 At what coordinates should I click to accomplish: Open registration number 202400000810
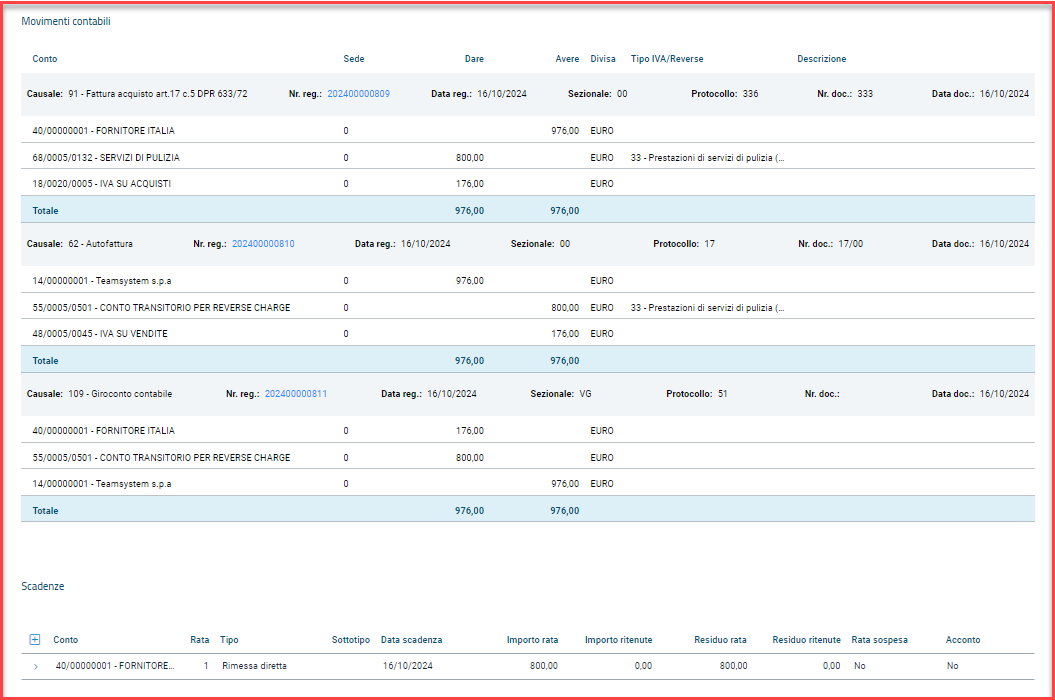263,244
